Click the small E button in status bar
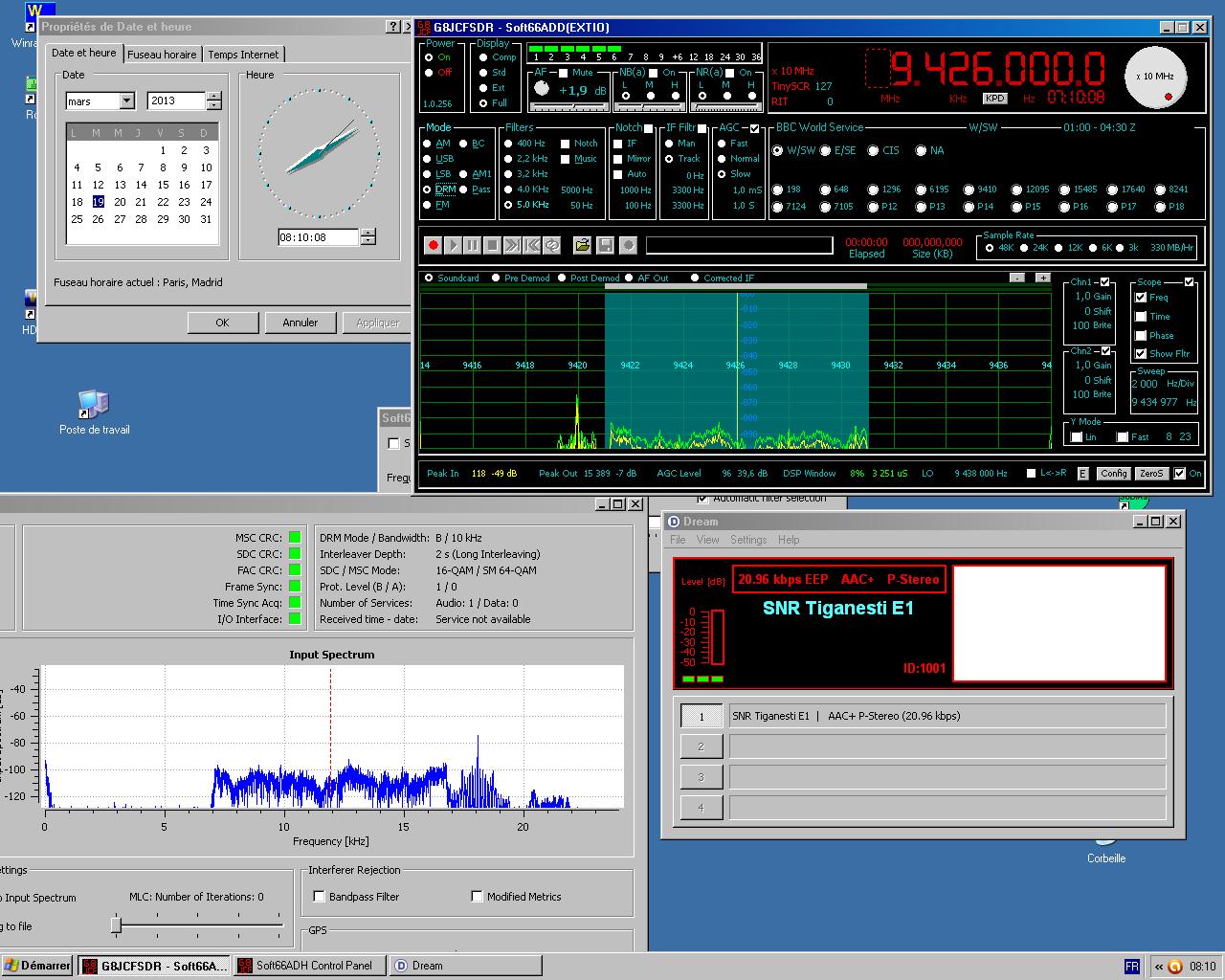 point(1083,474)
